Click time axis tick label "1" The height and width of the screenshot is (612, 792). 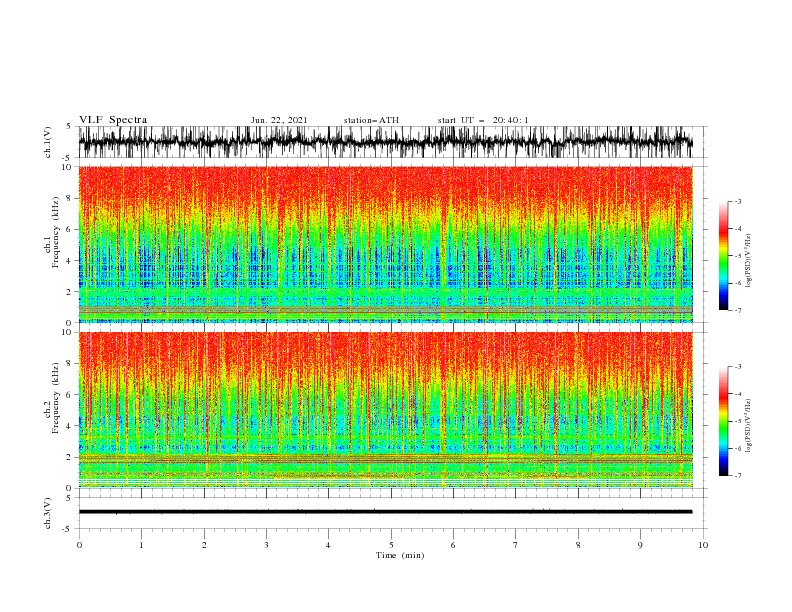(141, 545)
